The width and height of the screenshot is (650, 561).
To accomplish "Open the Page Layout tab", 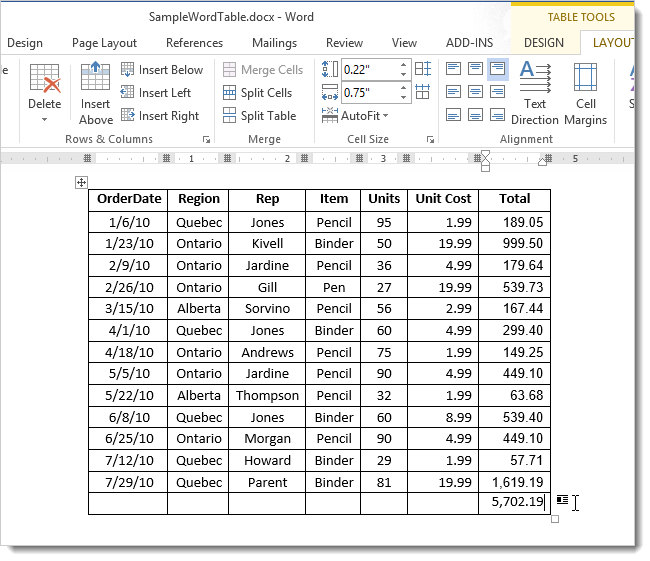I will click(x=105, y=43).
